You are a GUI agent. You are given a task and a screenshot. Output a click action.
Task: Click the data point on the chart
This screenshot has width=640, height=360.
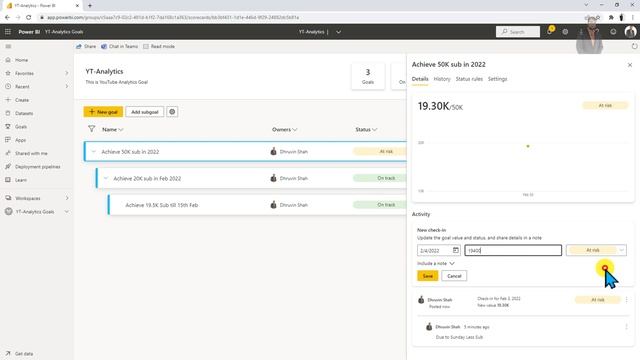(x=528, y=146)
